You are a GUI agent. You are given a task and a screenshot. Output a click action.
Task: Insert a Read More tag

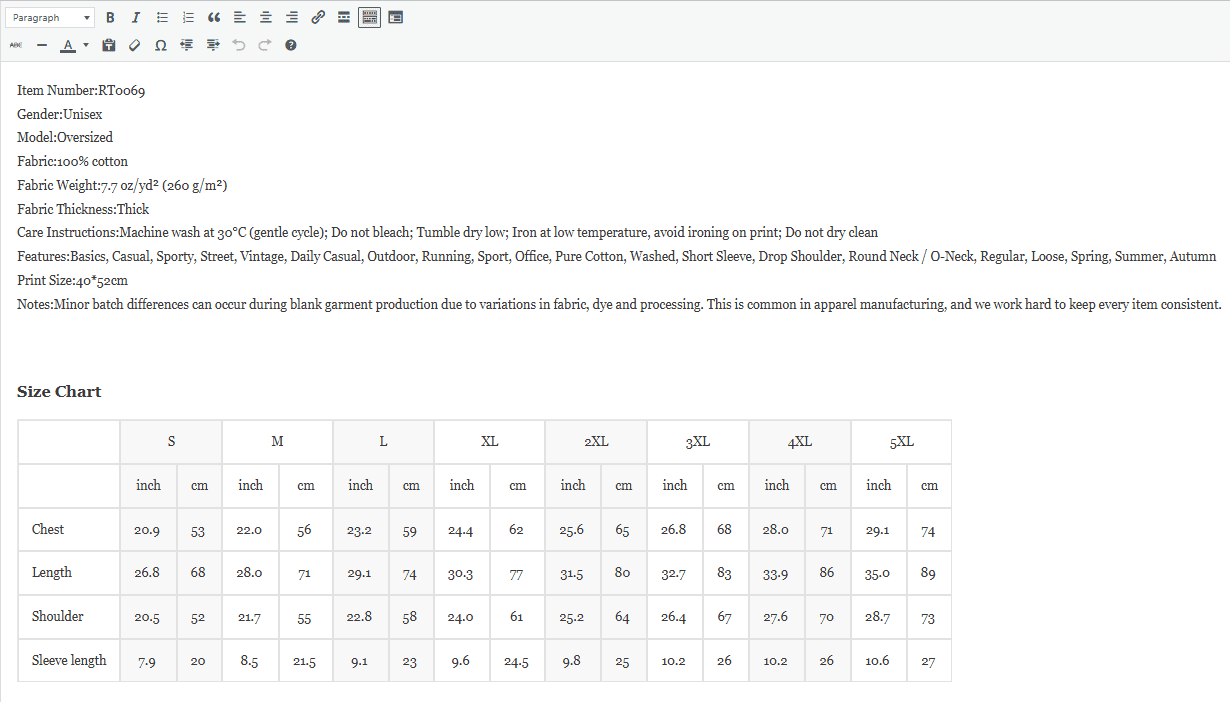tap(344, 18)
